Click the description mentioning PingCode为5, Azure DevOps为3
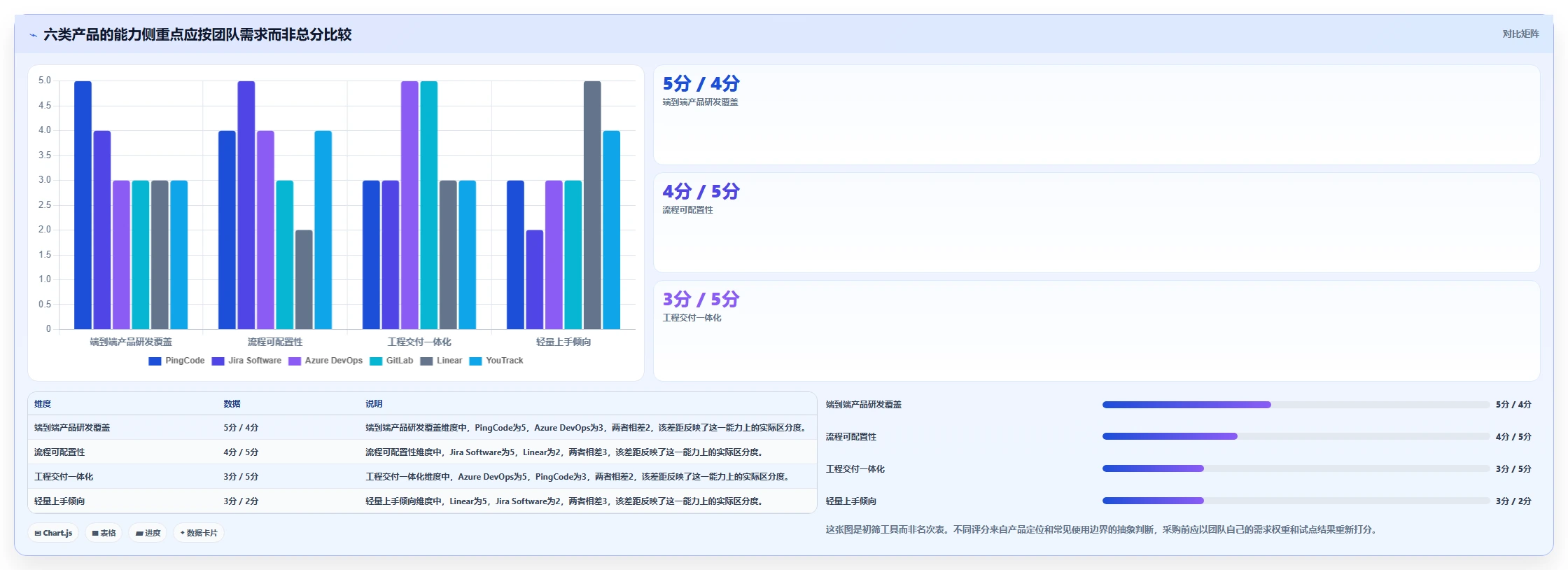 tap(587, 428)
